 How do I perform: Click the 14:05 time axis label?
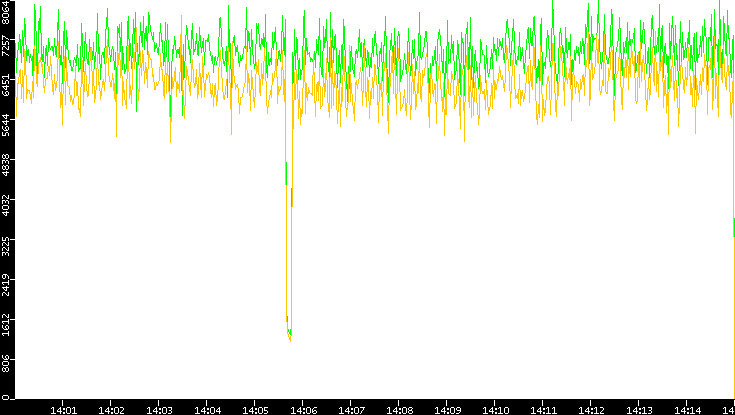pyautogui.click(x=255, y=410)
